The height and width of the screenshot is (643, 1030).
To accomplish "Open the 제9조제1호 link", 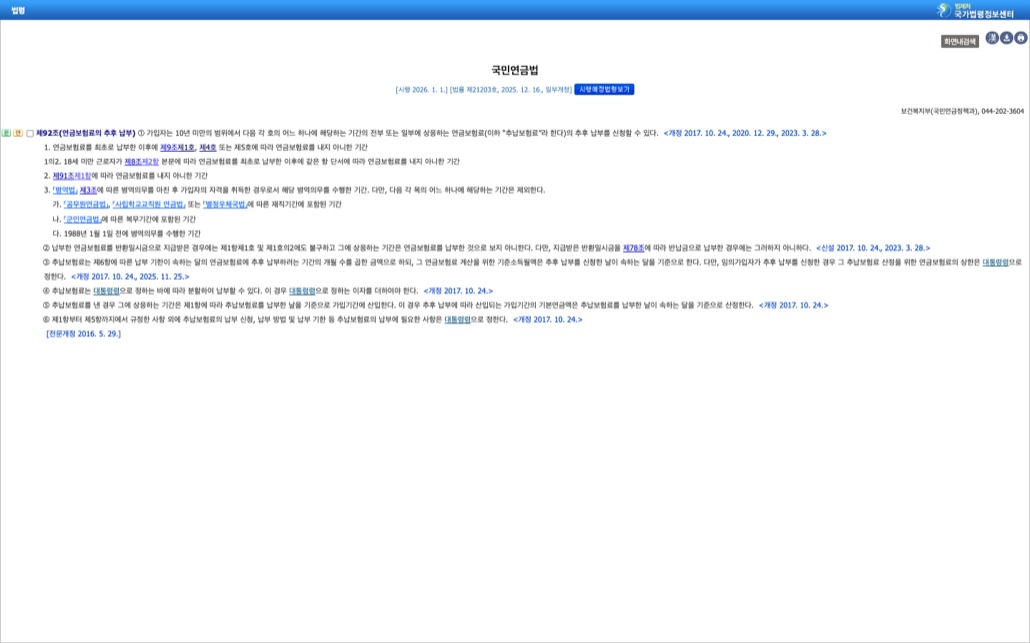I will (x=177, y=148).
